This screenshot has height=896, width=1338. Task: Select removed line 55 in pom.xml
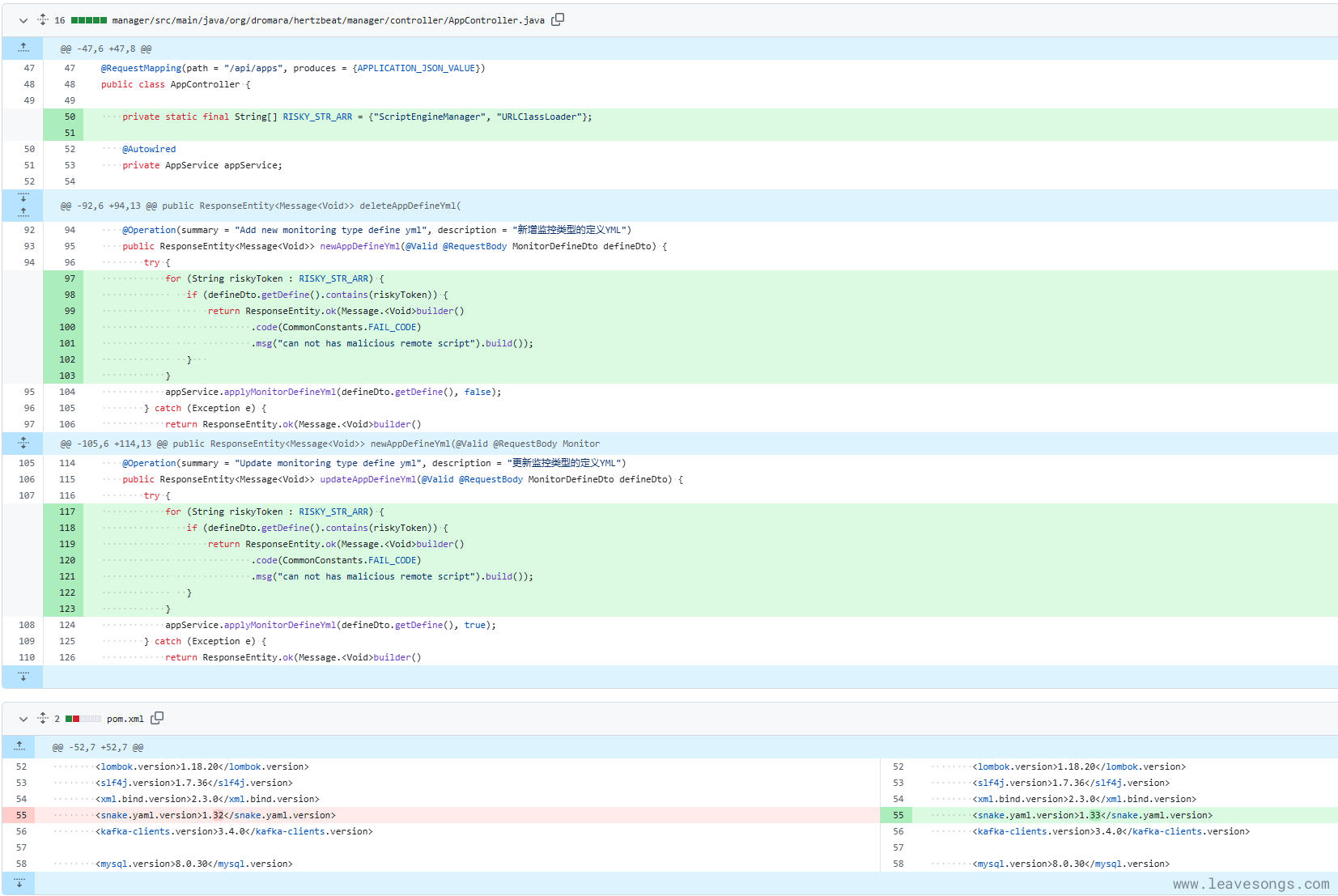pos(21,815)
